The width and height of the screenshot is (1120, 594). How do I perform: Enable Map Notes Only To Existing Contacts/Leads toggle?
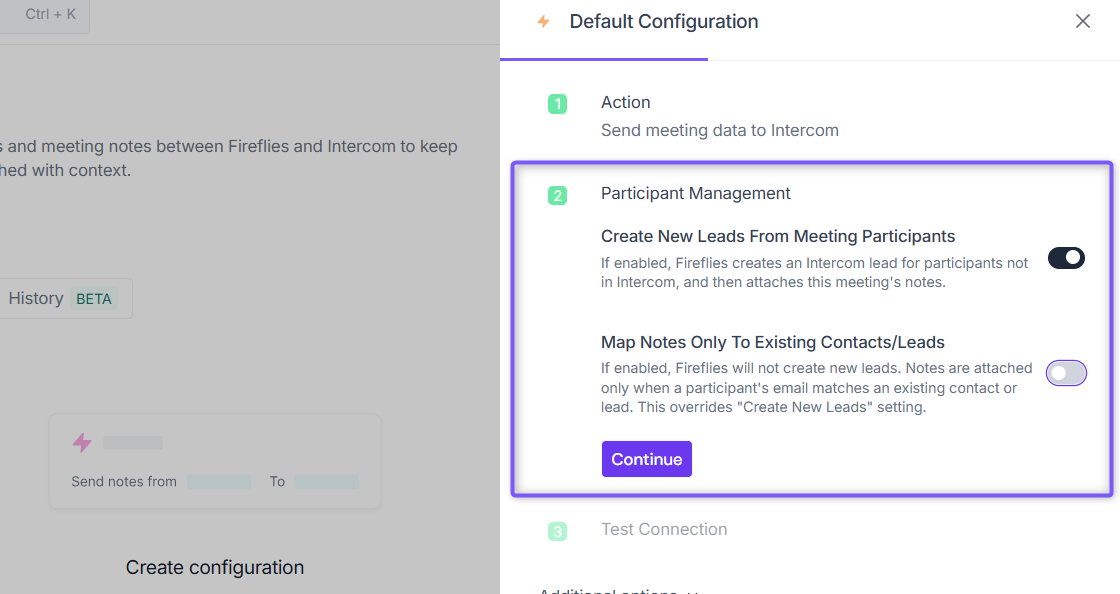[x=1066, y=373]
